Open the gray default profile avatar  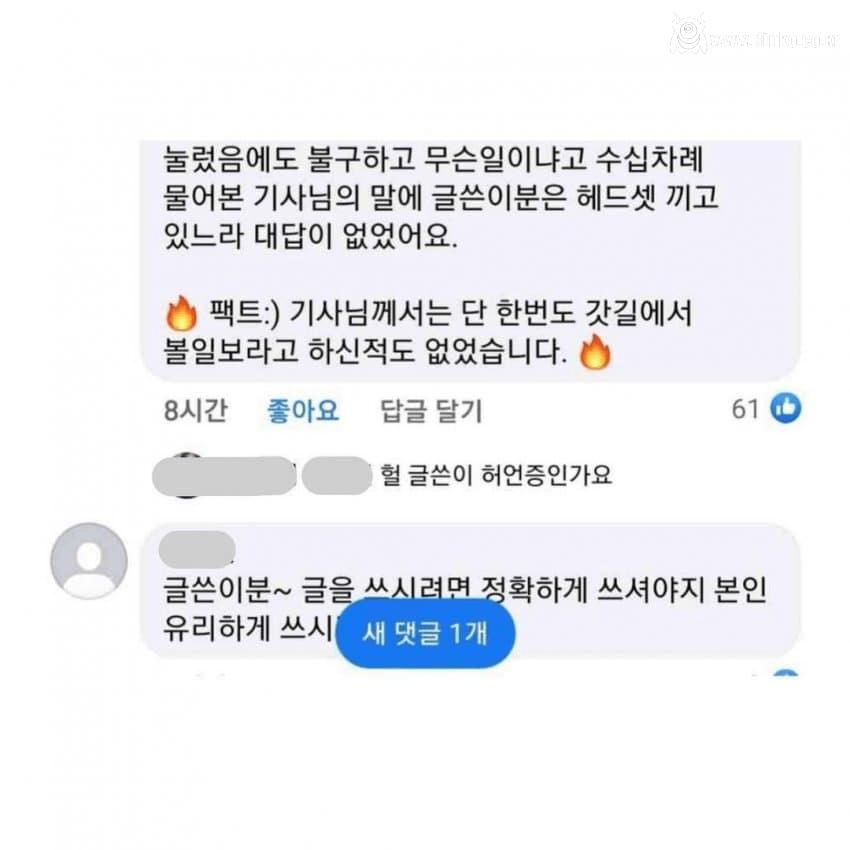coord(89,561)
